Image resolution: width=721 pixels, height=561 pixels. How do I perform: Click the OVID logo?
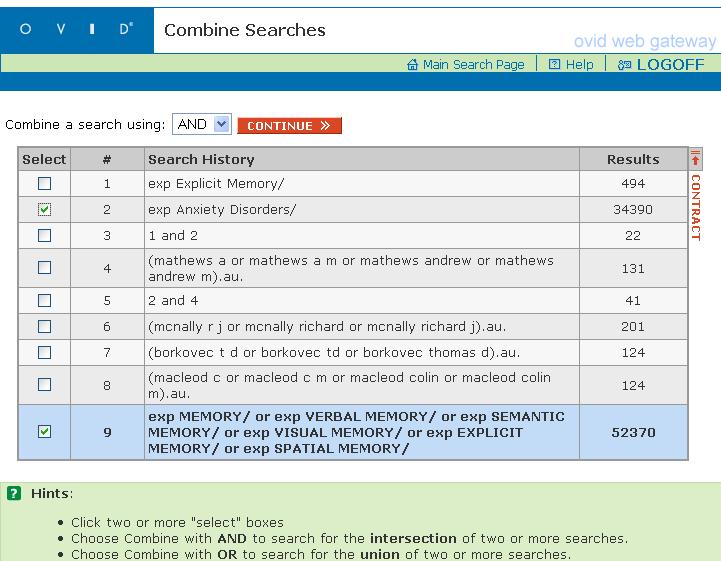[76, 29]
